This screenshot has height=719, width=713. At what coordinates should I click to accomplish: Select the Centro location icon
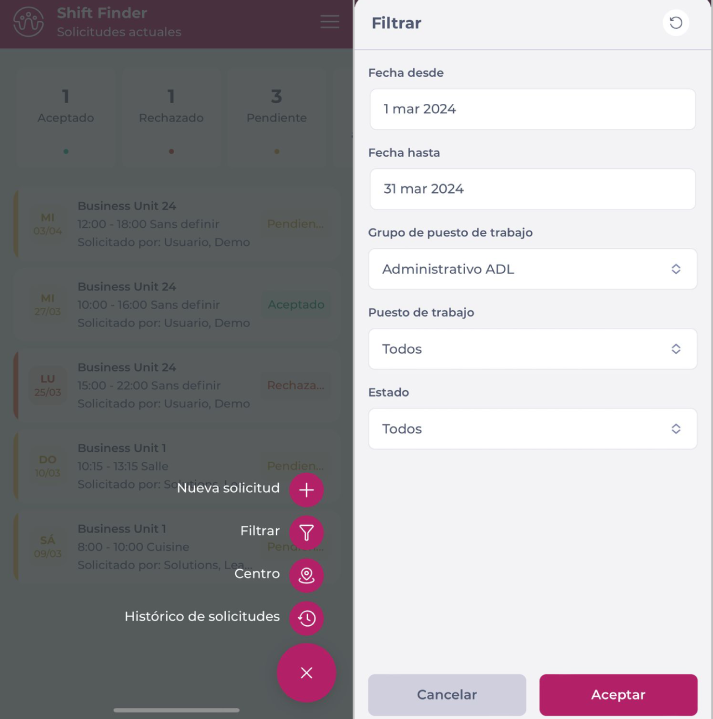pos(306,575)
